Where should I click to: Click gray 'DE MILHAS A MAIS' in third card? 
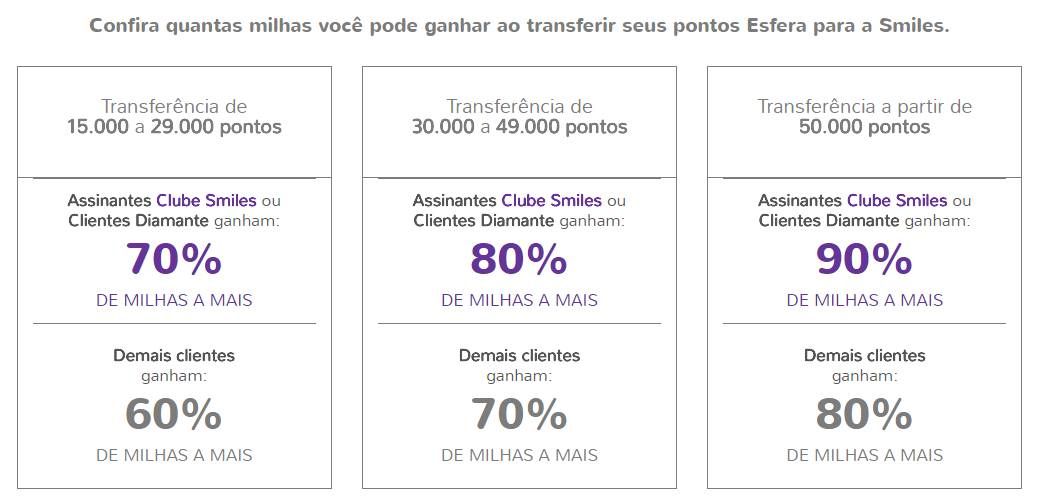(864, 455)
